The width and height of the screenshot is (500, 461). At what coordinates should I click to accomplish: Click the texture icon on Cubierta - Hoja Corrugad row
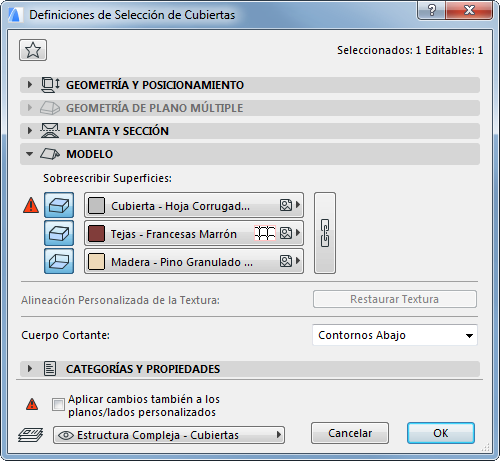pos(286,205)
